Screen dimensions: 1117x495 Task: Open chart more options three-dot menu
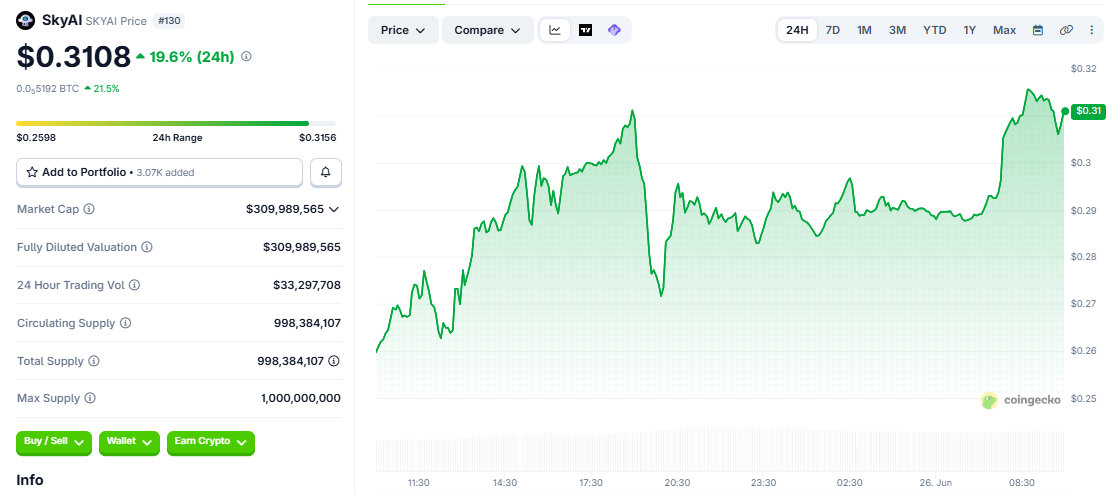coord(1091,30)
